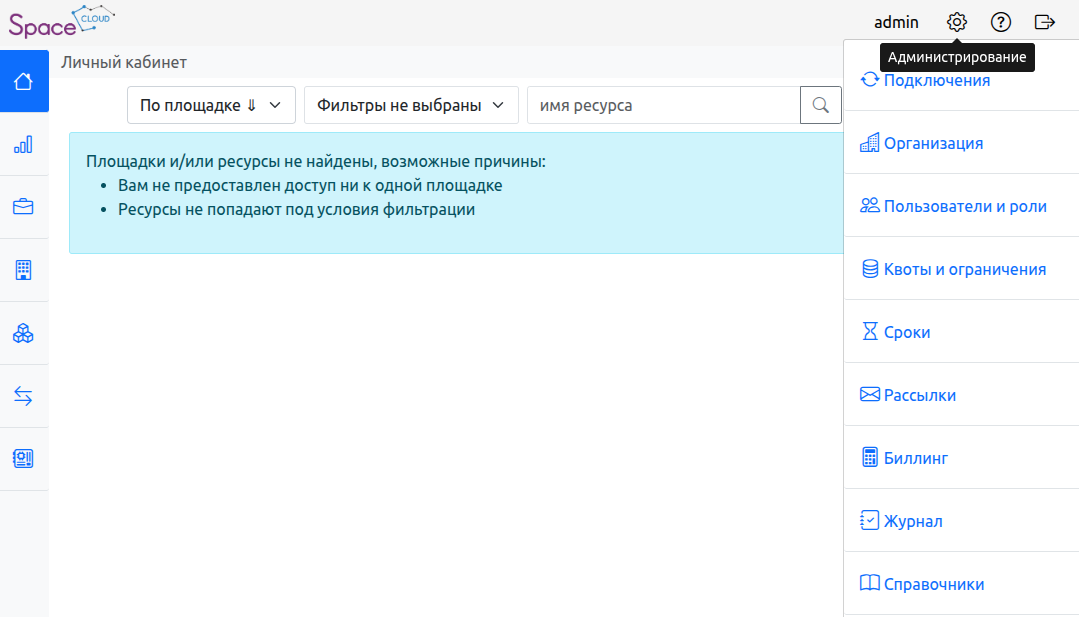The height and width of the screenshot is (617, 1079).
Task: Open the Administration gear icon
Action: point(957,22)
